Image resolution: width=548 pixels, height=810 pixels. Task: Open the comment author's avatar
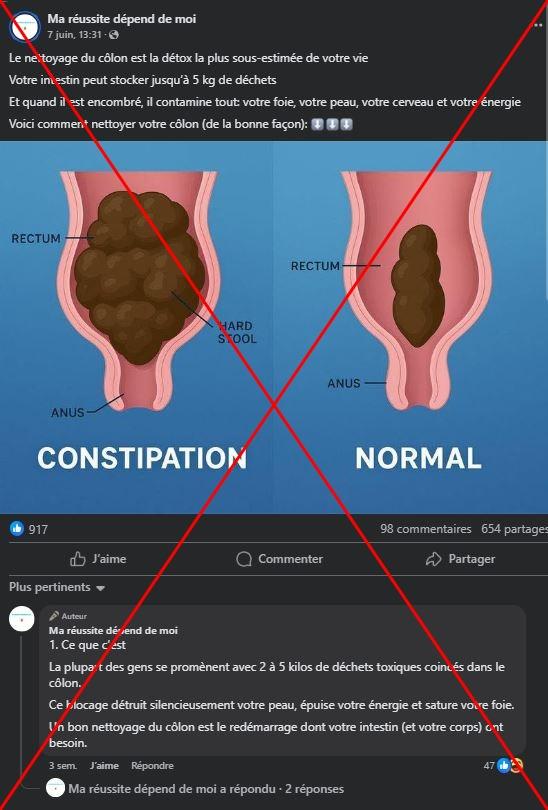[x=22, y=618]
